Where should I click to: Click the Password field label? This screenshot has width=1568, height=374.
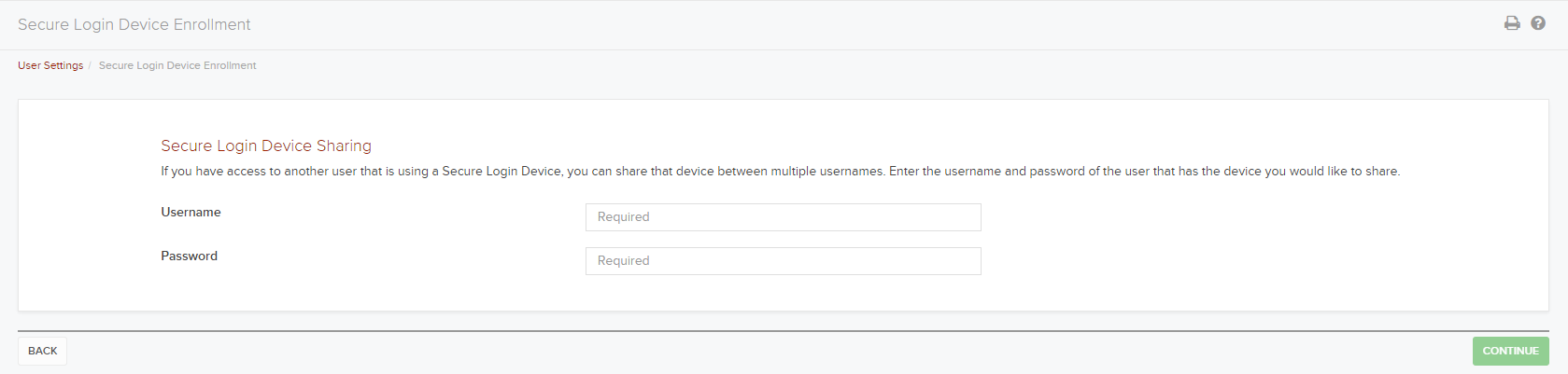tap(189, 256)
